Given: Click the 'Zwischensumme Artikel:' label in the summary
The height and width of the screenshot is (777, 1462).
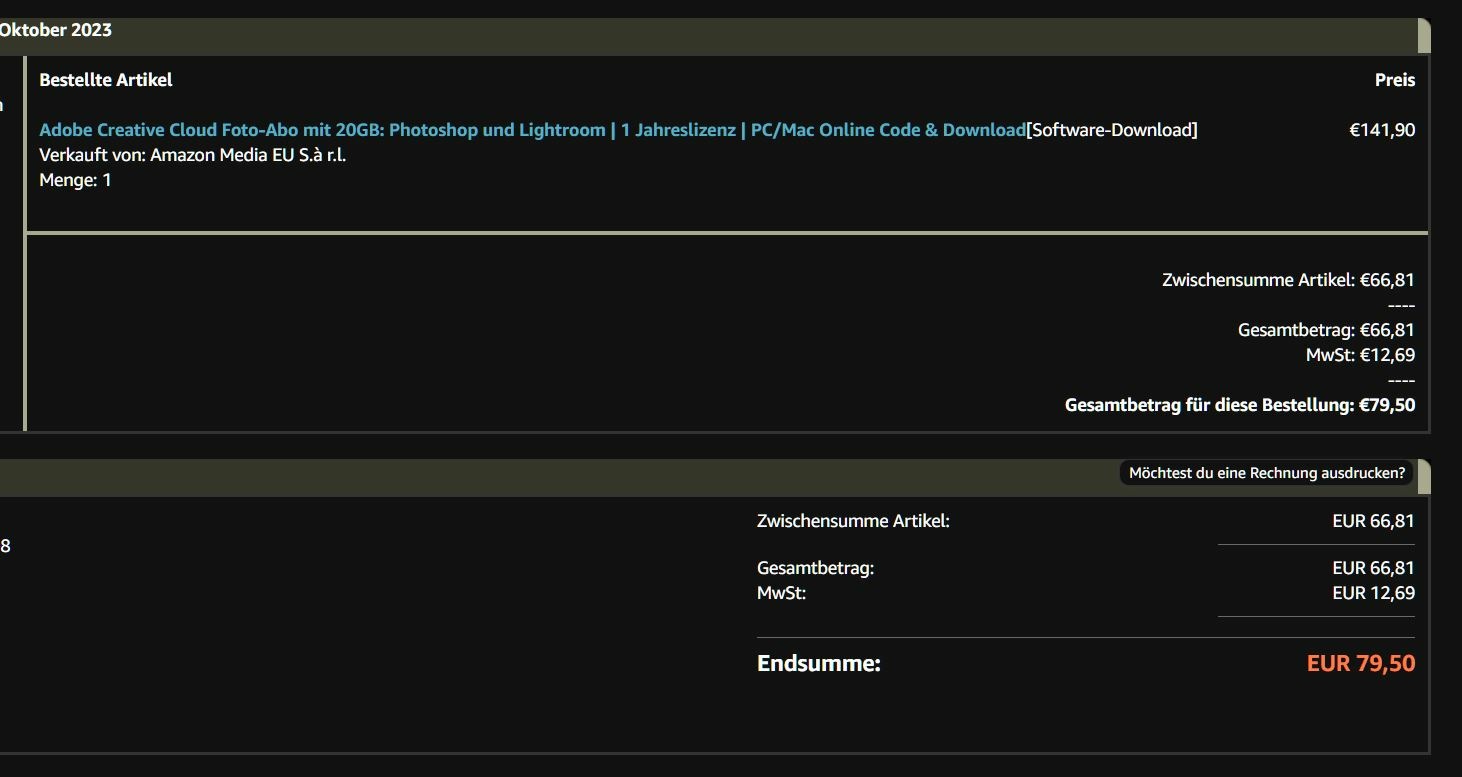Looking at the screenshot, I should coord(853,521).
